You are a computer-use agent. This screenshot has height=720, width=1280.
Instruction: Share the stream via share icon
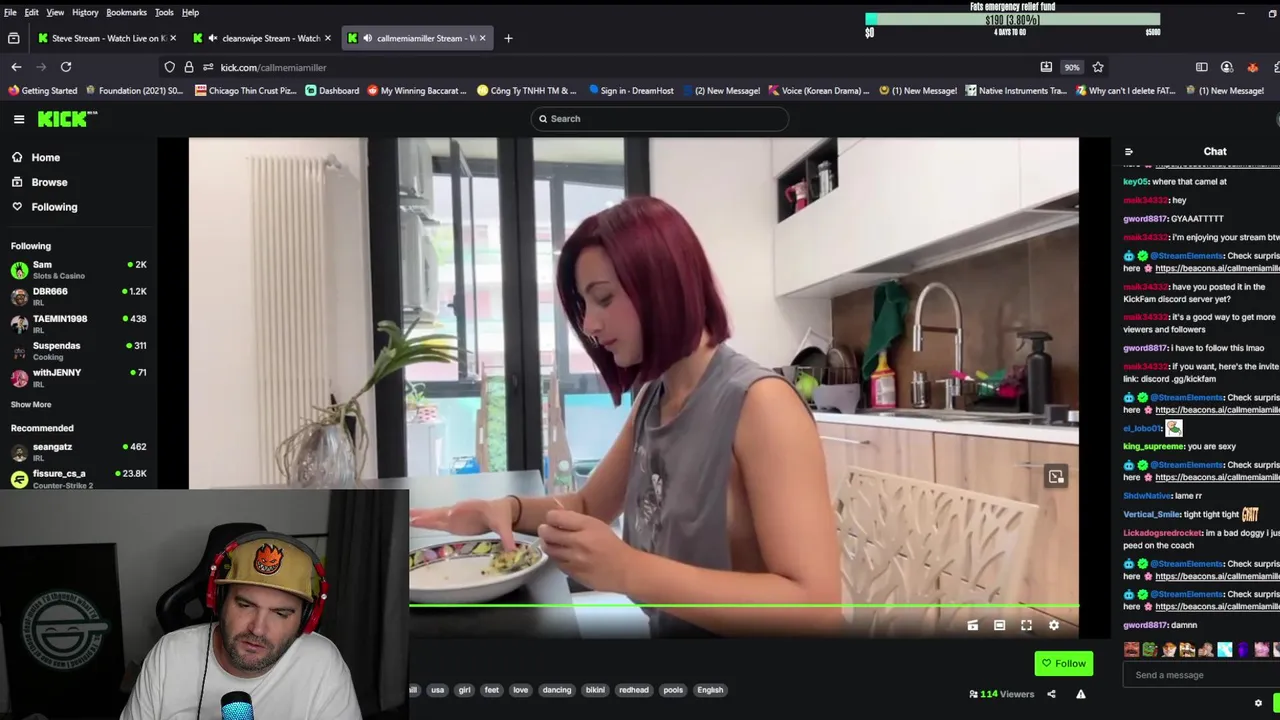point(1051,694)
